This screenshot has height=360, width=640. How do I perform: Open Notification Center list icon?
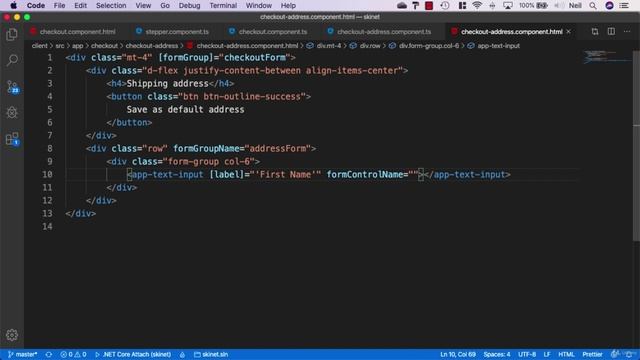(x=624, y=6)
